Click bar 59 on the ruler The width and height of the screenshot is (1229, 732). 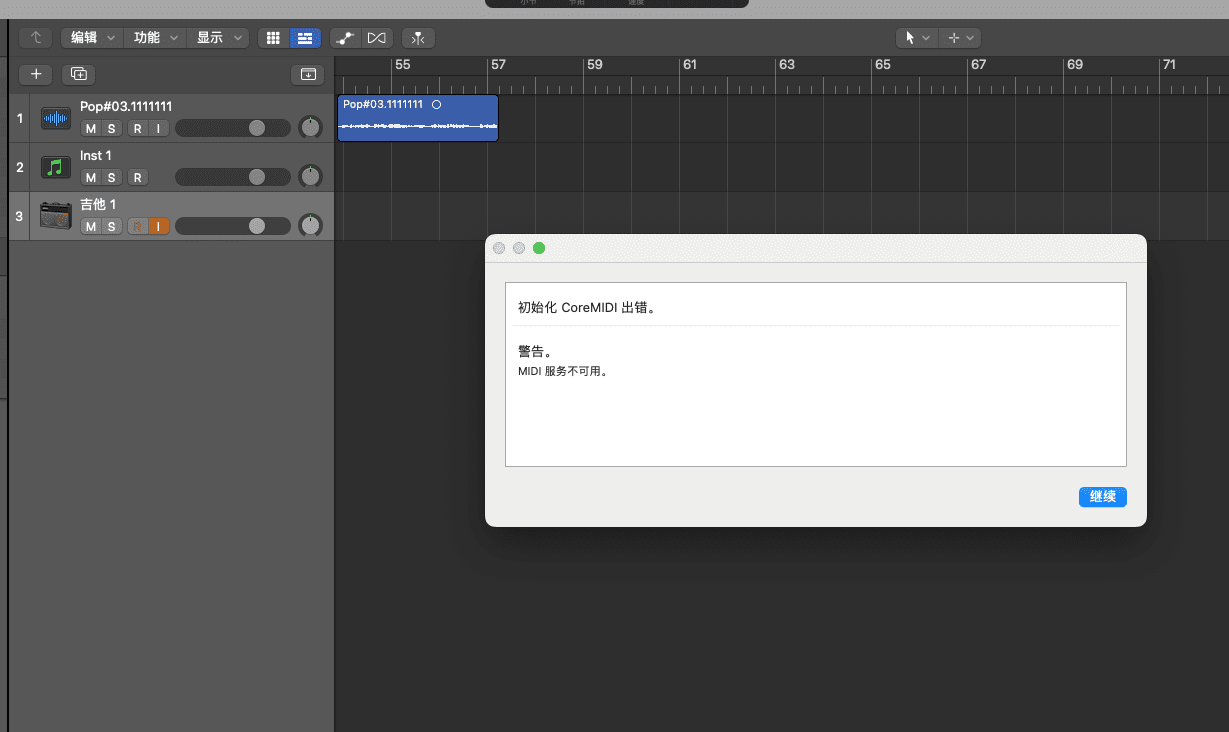[594, 65]
